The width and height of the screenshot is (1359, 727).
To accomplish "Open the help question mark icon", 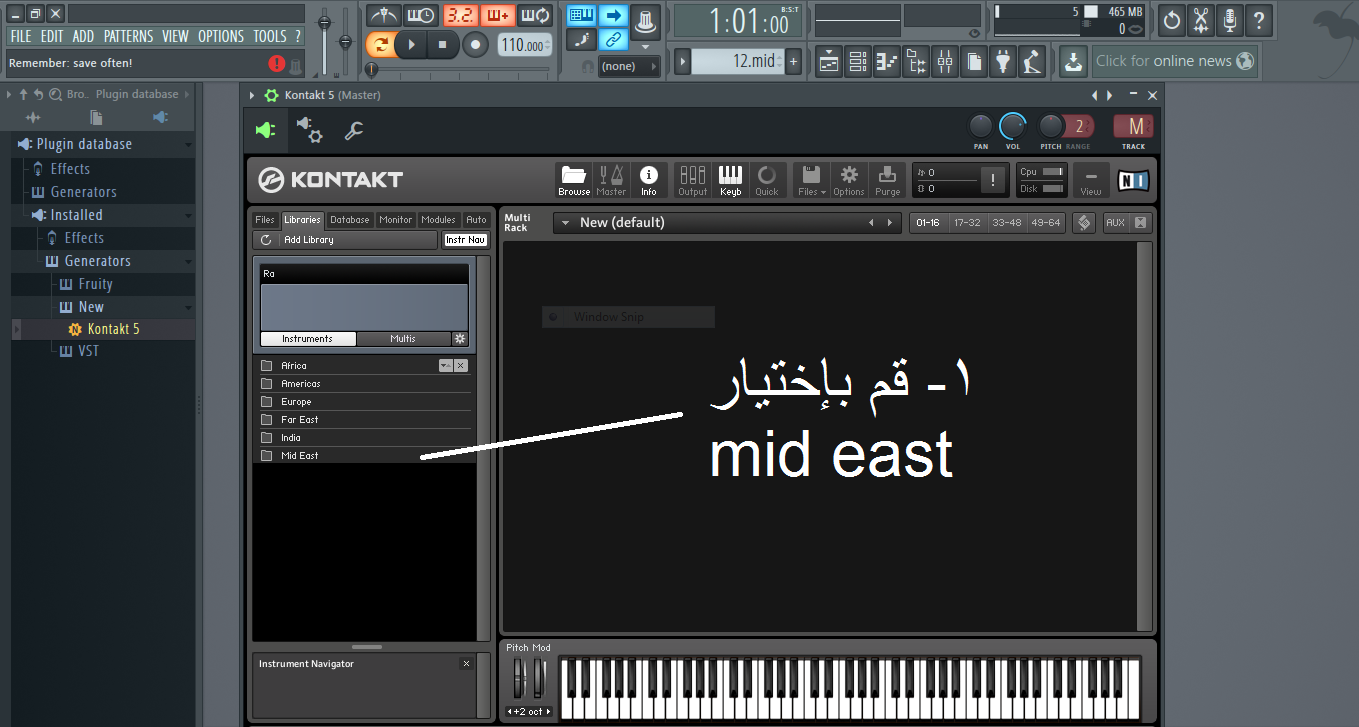I will tap(1259, 18).
